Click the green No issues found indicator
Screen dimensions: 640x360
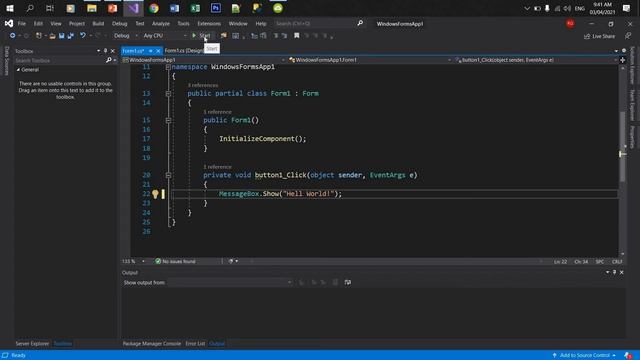[176, 261]
